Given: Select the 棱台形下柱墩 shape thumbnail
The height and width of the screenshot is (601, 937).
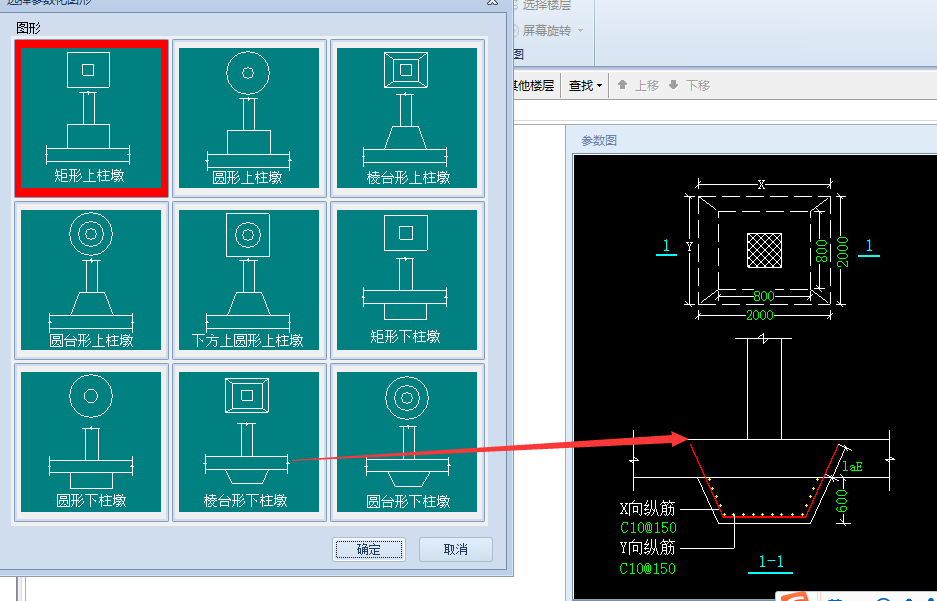Looking at the screenshot, I should click(x=248, y=441).
